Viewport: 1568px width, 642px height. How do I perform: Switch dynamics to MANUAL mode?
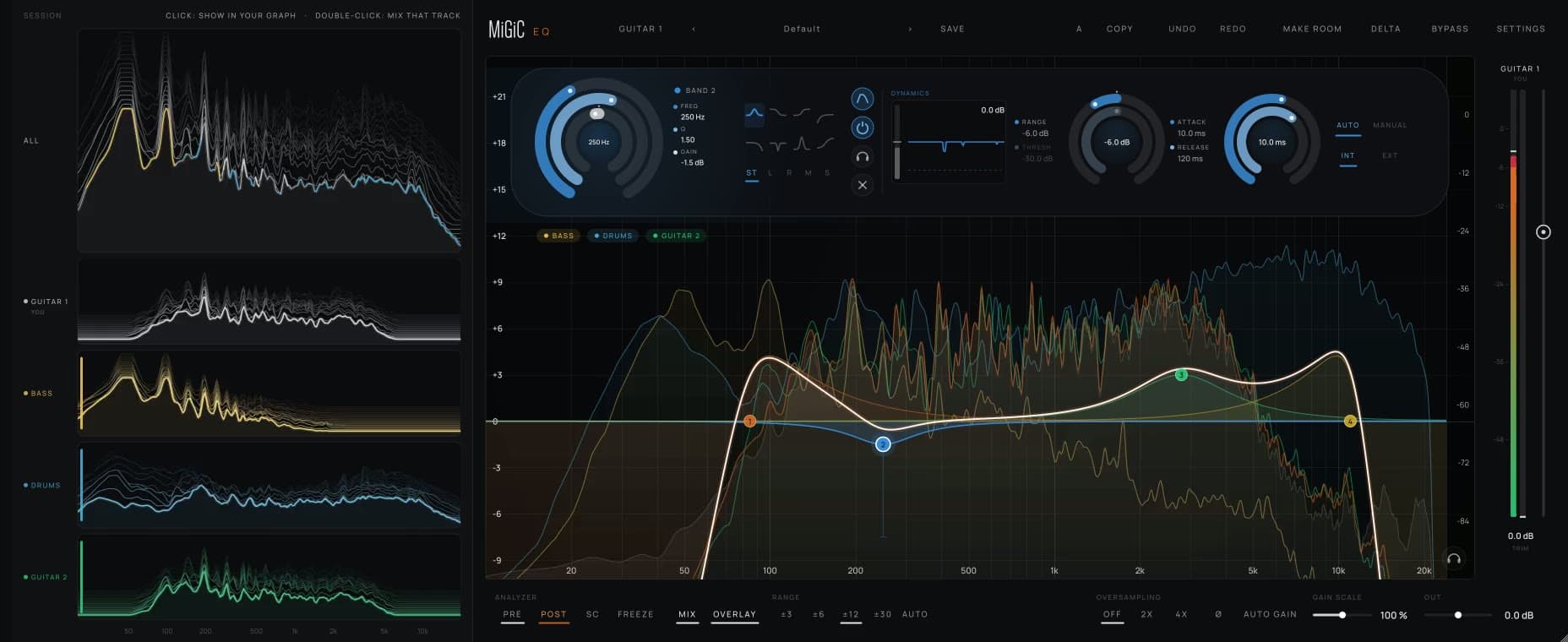(1390, 125)
